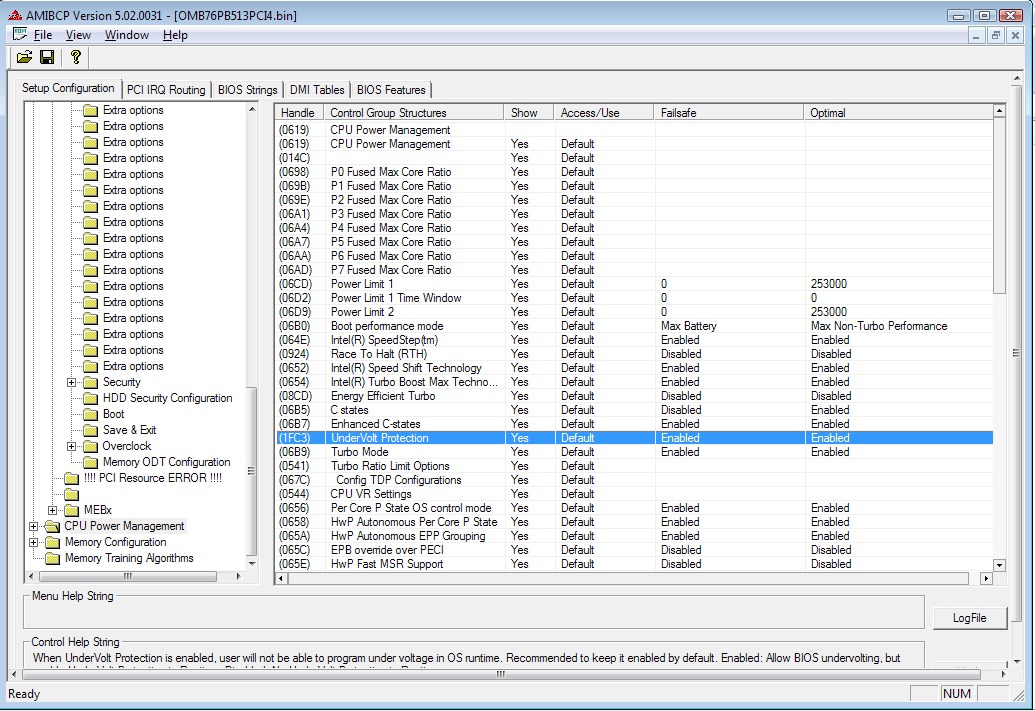The width and height of the screenshot is (1035, 711).
Task: Open the File menu
Action: point(43,35)
